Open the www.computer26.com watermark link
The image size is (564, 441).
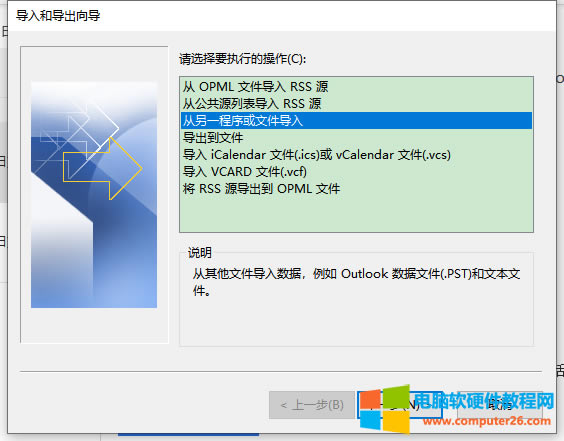487,421
